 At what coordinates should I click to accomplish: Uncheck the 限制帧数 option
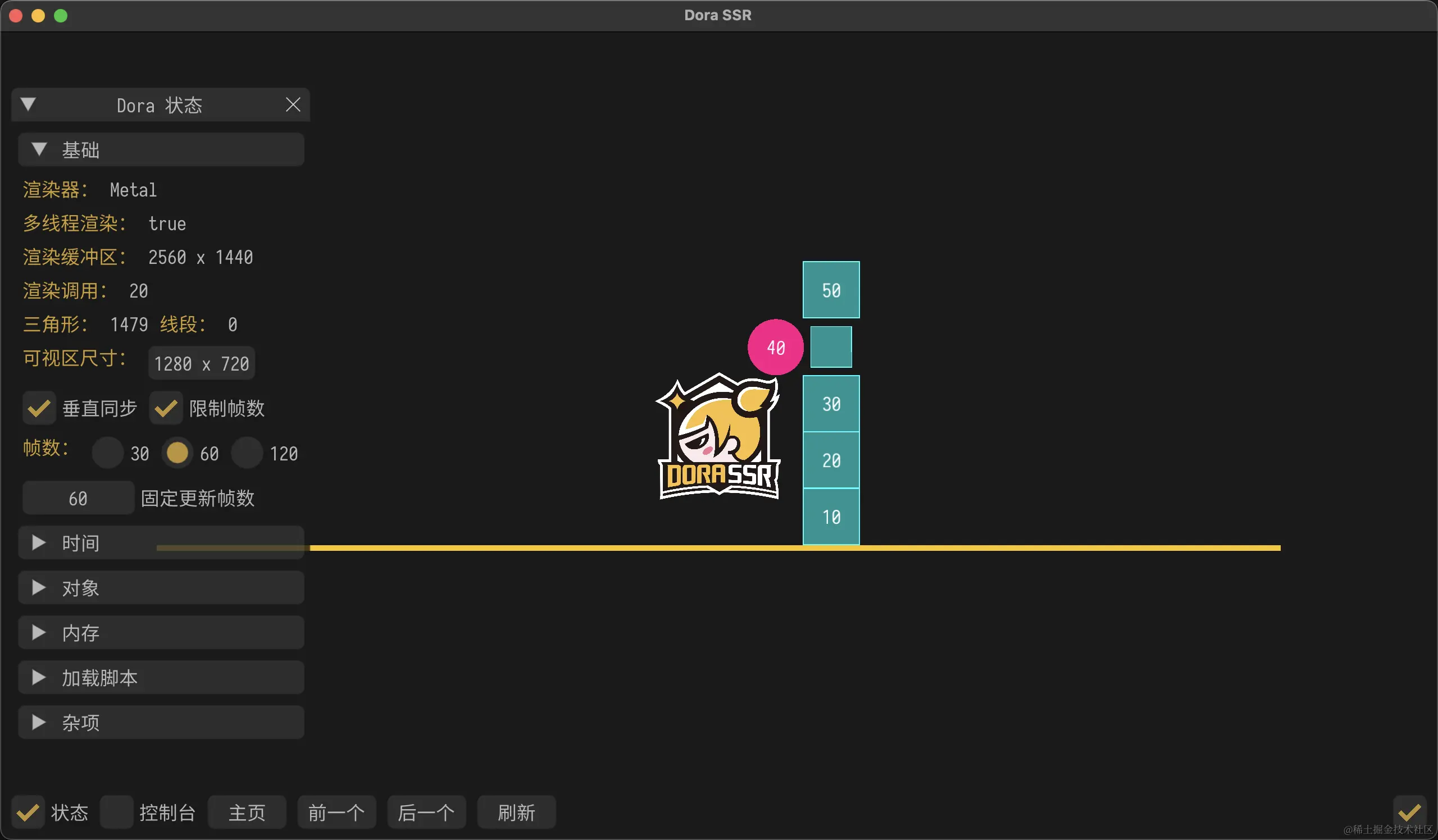click(166, 408)
